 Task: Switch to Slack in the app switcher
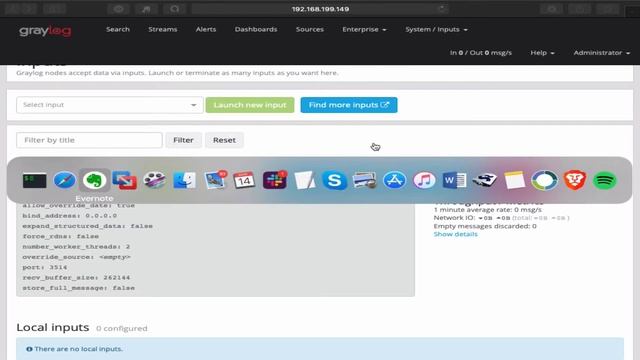click(x=274, y=180)
